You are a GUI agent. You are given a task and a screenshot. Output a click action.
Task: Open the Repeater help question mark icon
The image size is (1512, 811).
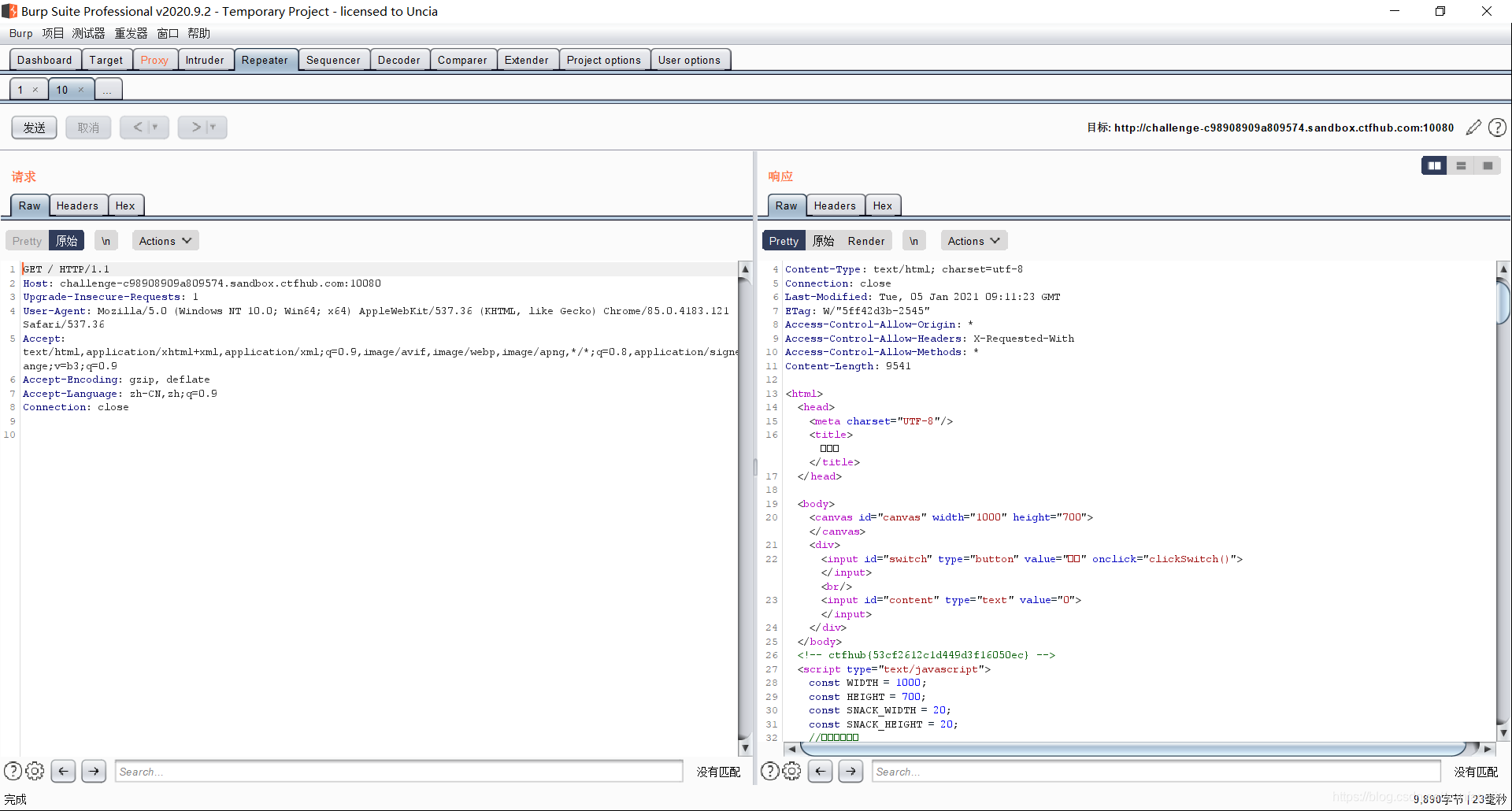(x=1497, y=128)
